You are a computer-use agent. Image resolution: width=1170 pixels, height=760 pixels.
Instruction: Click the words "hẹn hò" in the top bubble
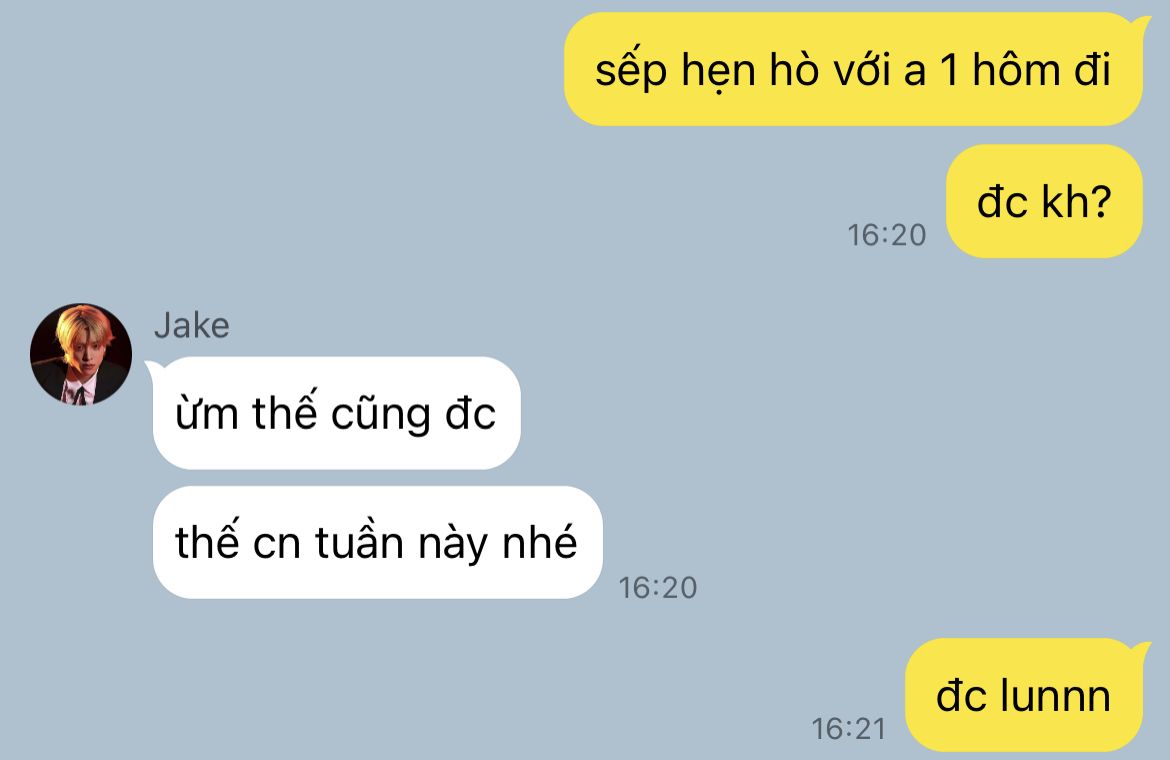pos(751,70)
